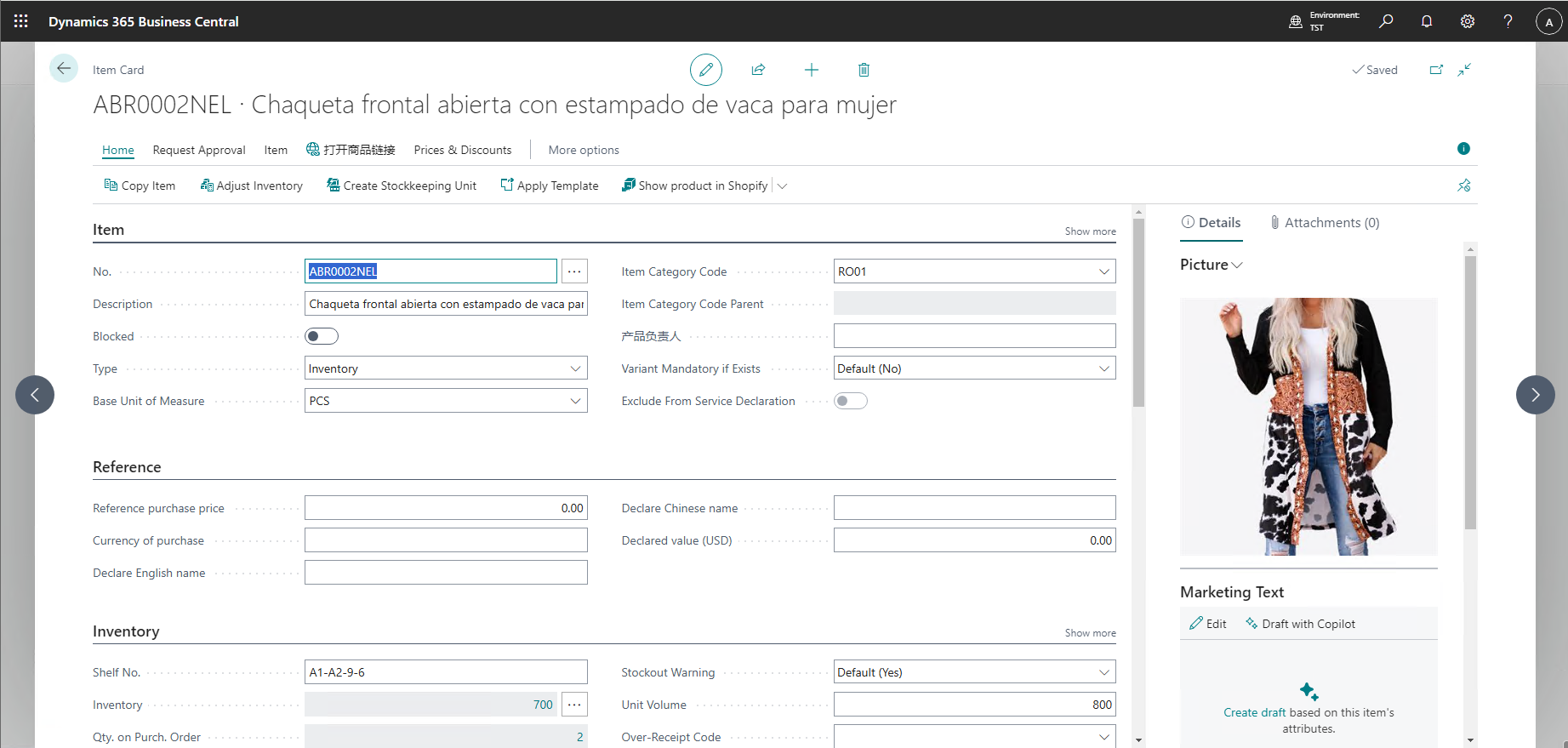Go back using the left arrow button

(x=64, y=69)
